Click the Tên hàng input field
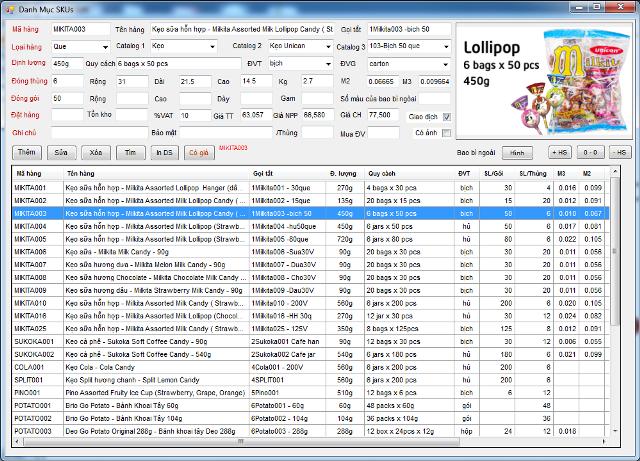The width and height of the screenshot is (640, 461). pyautogui.click(x=242, y=29)
